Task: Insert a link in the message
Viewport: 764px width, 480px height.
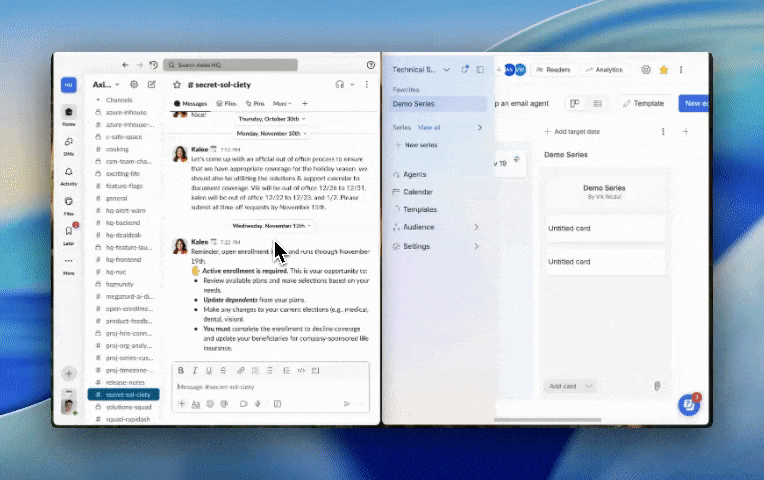Action: tap(240, 370)
